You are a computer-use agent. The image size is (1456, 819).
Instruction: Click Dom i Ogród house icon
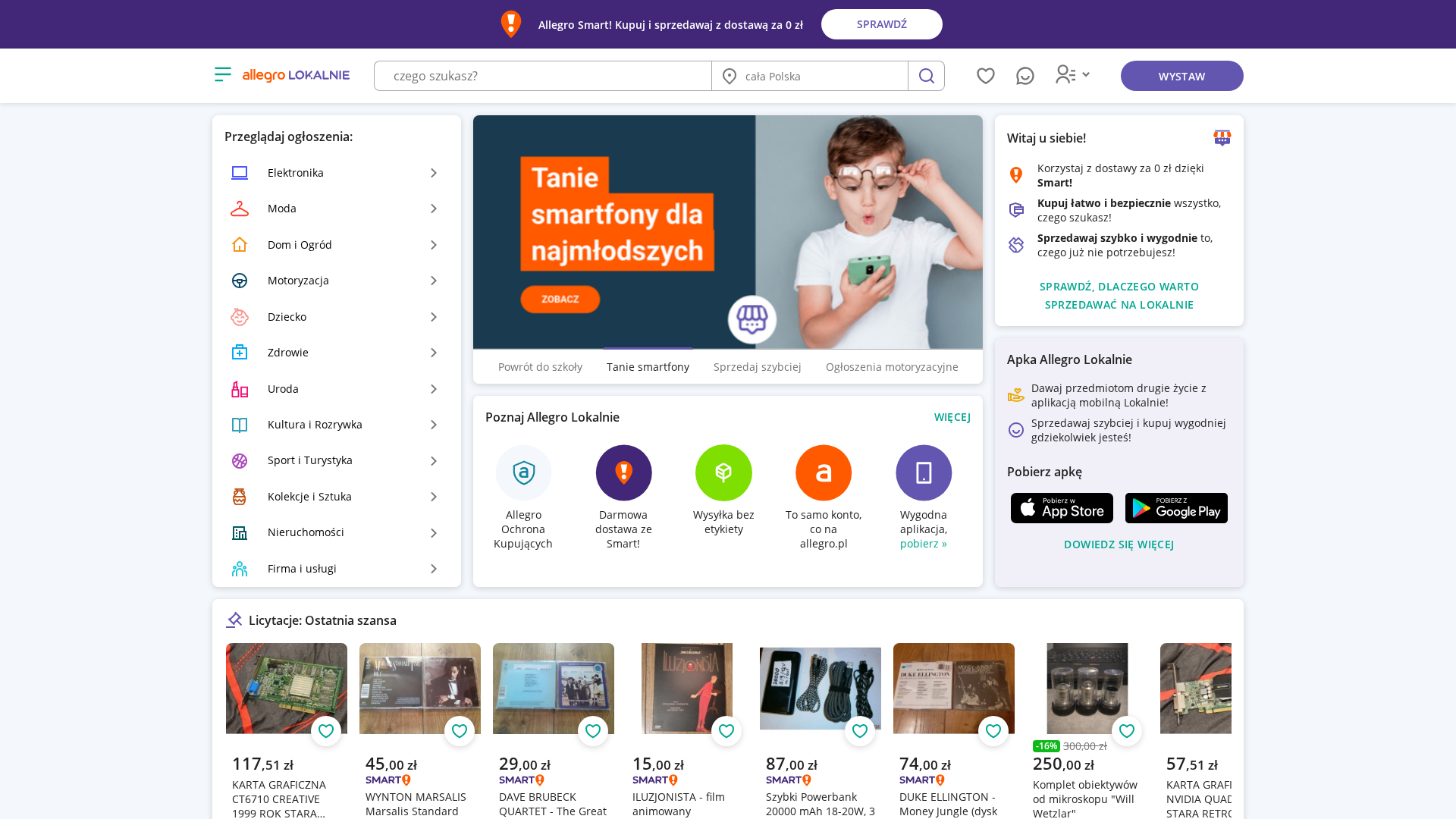[240, 245]
